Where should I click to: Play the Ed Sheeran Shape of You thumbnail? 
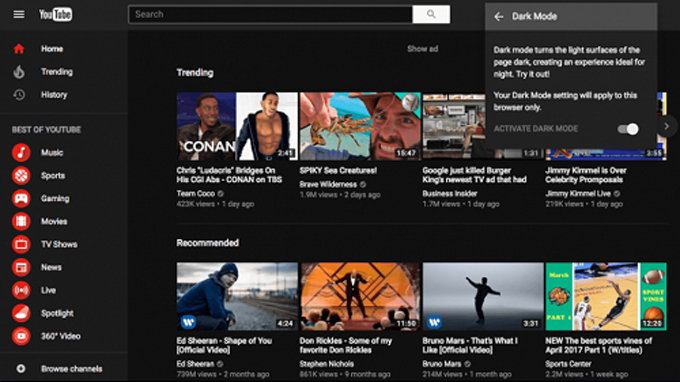pos(237,297)
